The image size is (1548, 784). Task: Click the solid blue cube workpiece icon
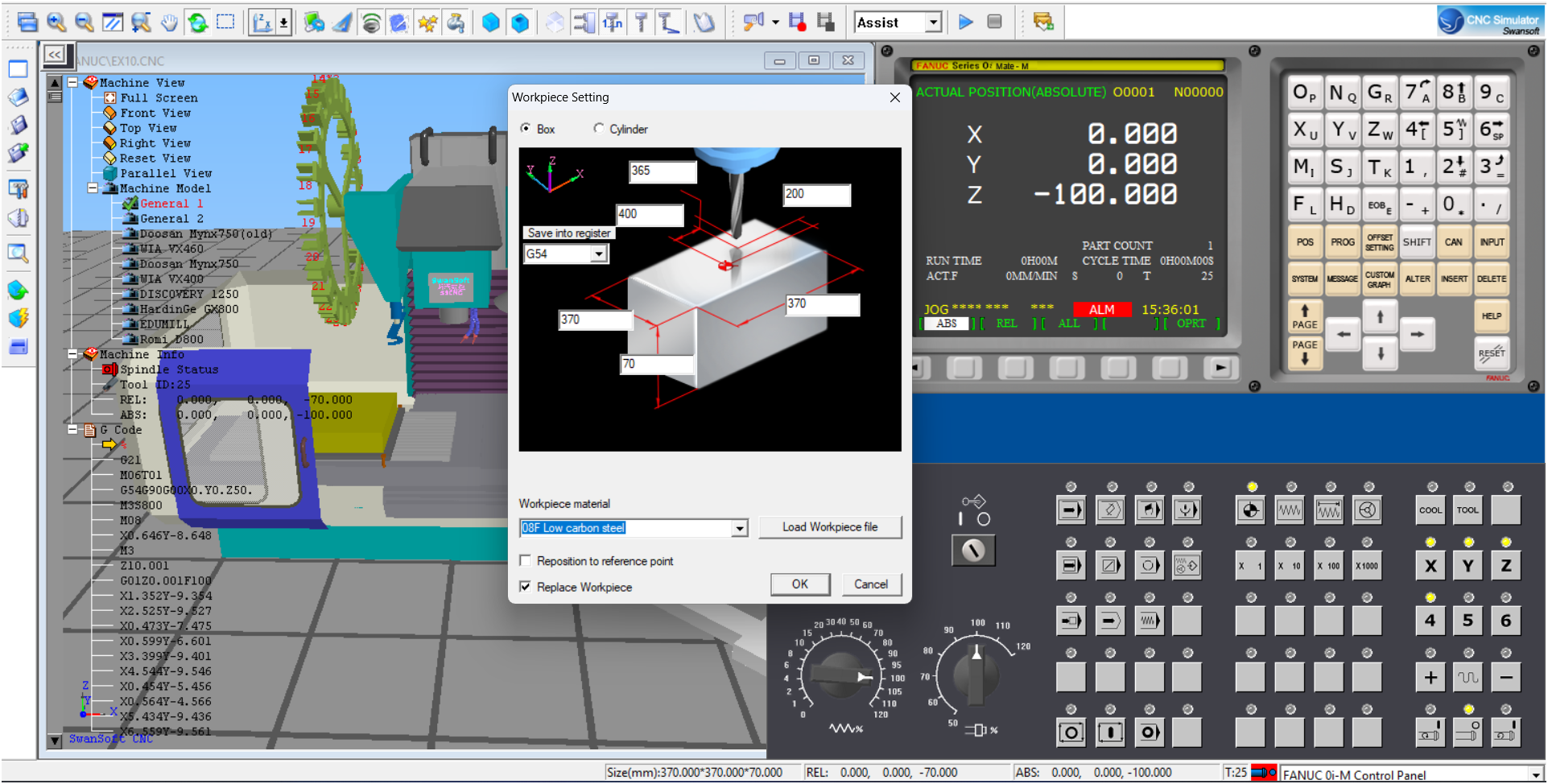490,23
